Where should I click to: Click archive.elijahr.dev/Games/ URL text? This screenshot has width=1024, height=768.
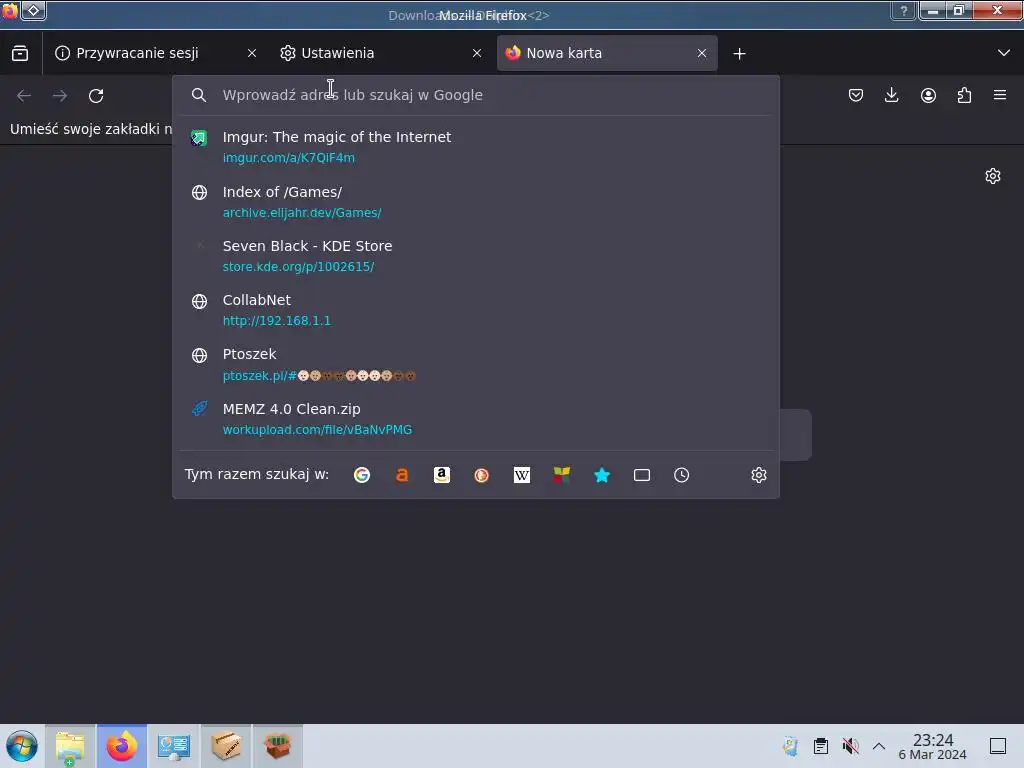302,212
